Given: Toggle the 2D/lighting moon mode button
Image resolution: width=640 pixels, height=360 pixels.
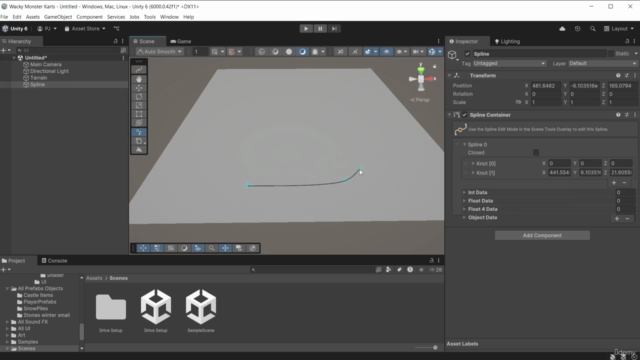Looking at the screenshot, I should 302,52.
